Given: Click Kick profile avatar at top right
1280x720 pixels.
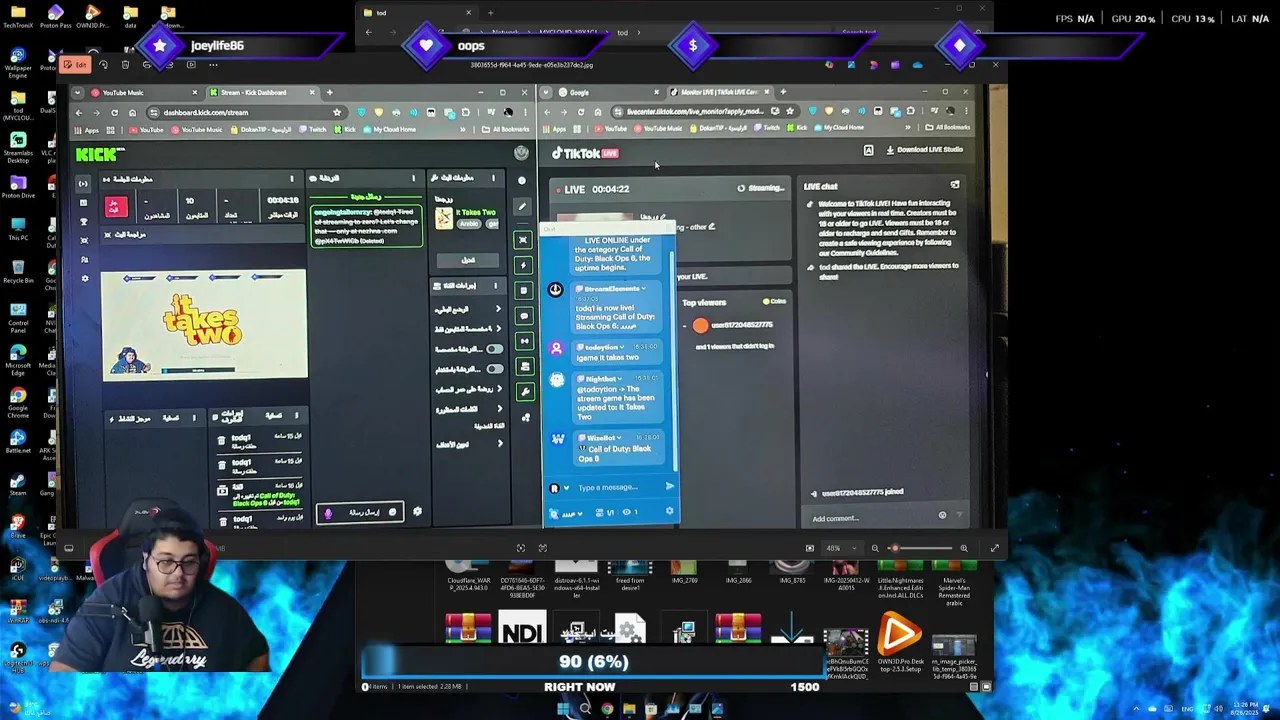Looking at the screenshot, I should coord(521,153).
